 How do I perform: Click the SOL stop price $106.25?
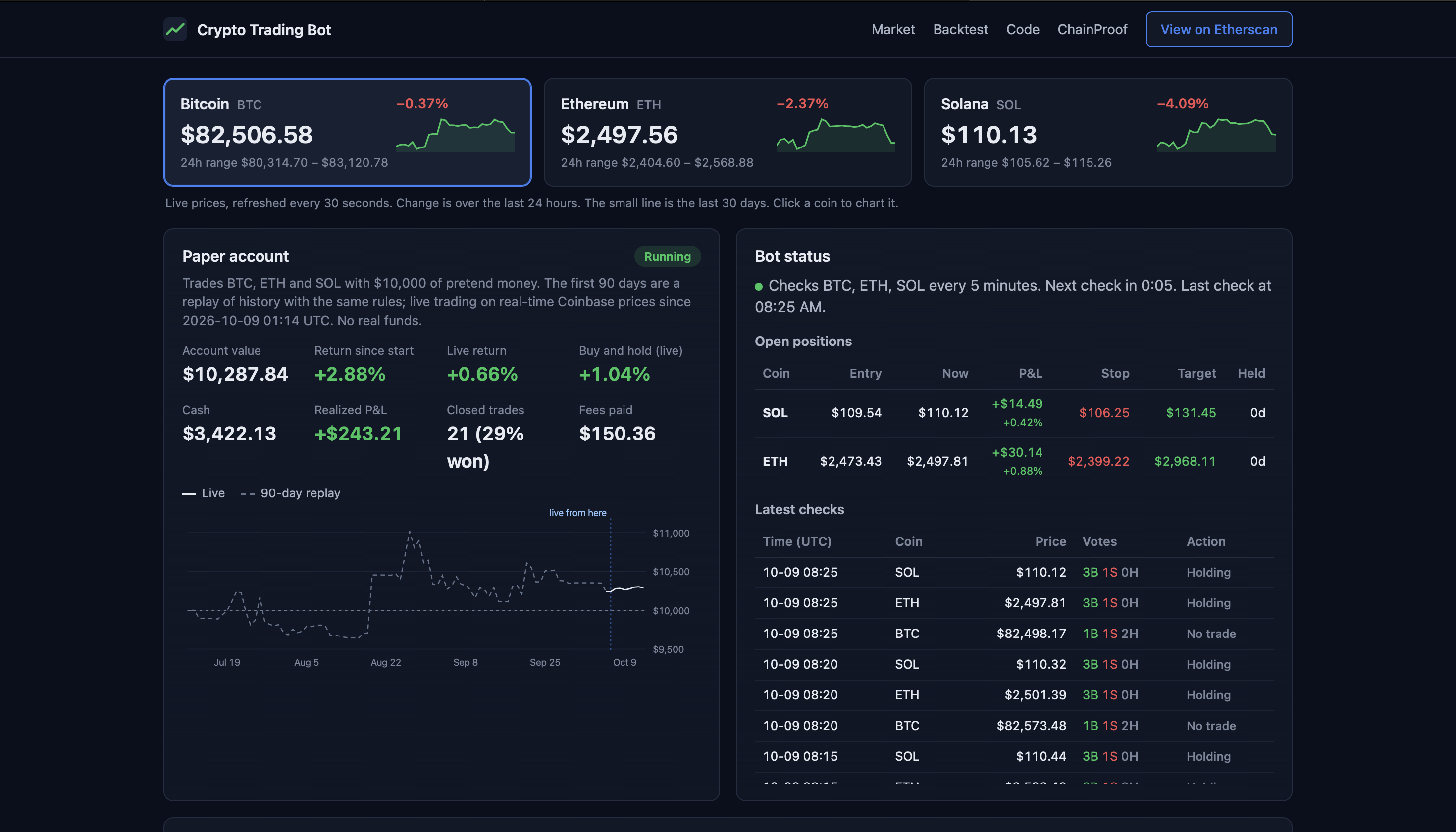click(1104, 413)
